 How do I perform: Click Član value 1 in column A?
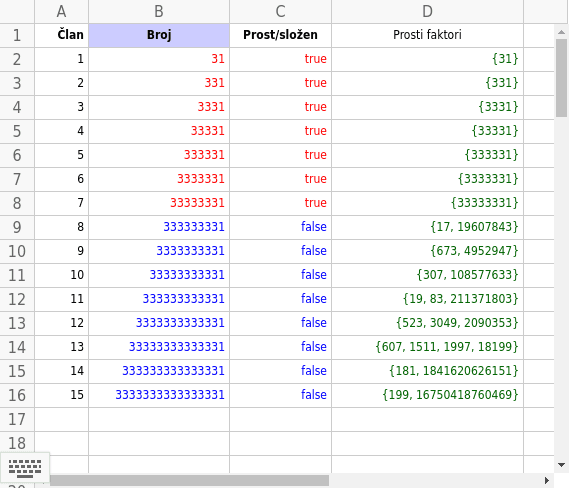point(62,60)
